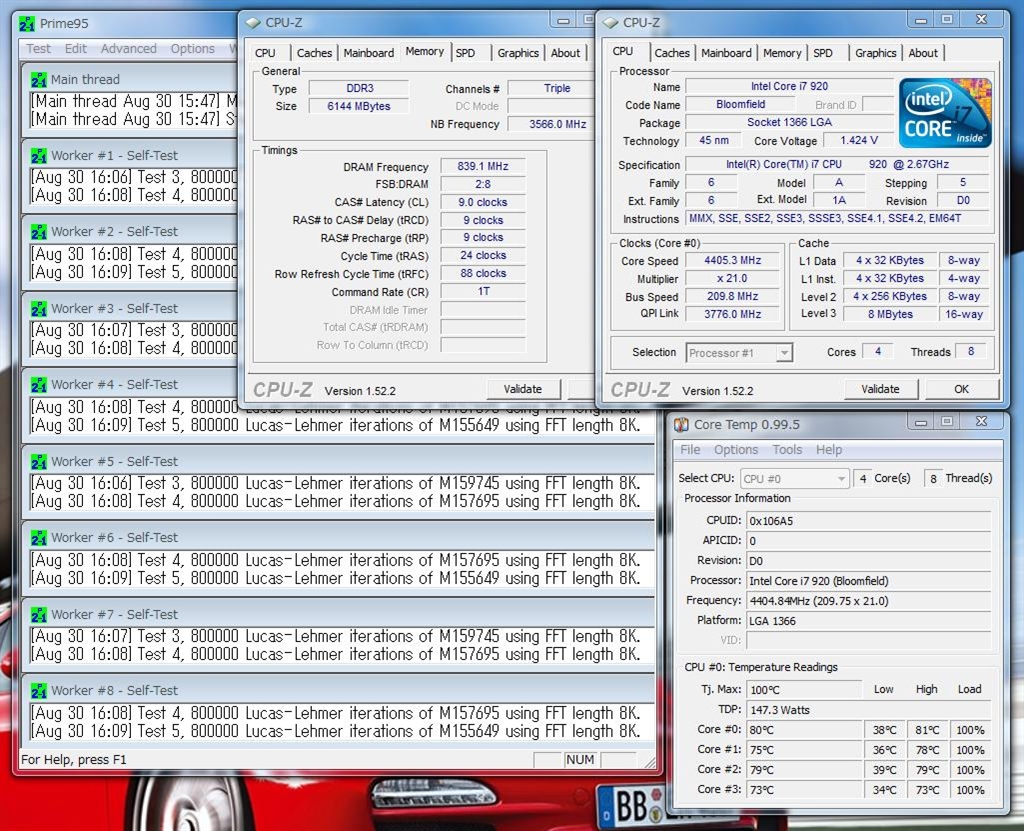Click the NUM indicator in Prime95 status bar

coord(580,760)
